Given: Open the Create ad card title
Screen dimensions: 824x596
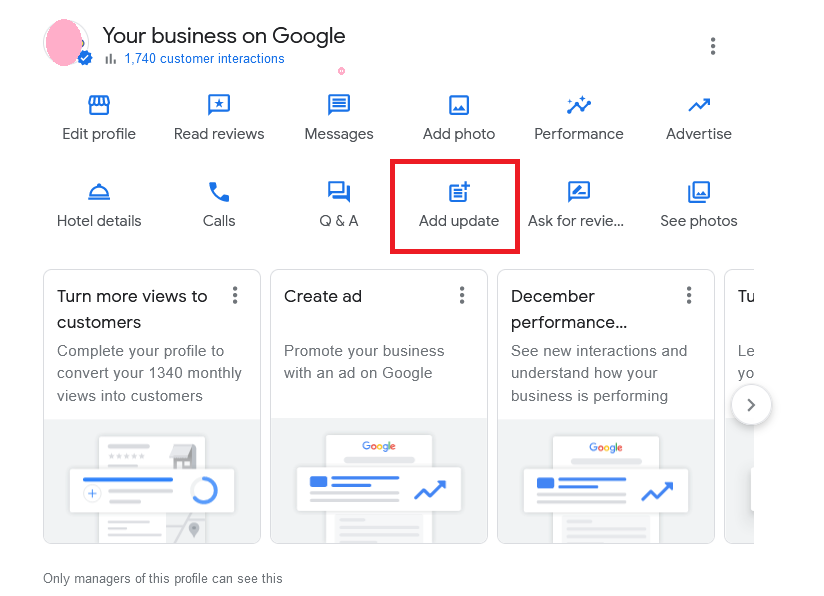Looking at the screenshot, I should [323, 296].
